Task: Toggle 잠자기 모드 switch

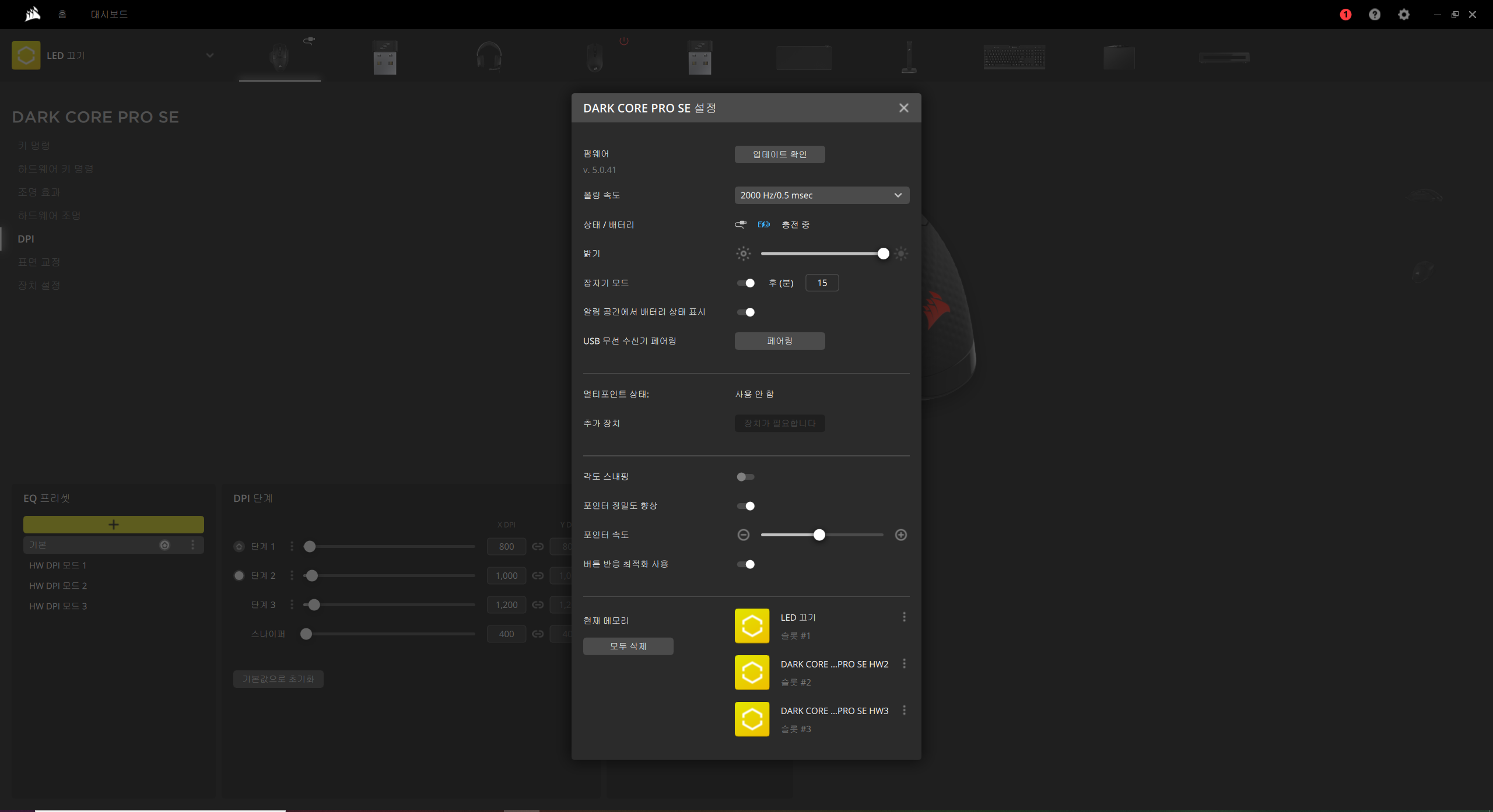Action: tap(746, 283)
